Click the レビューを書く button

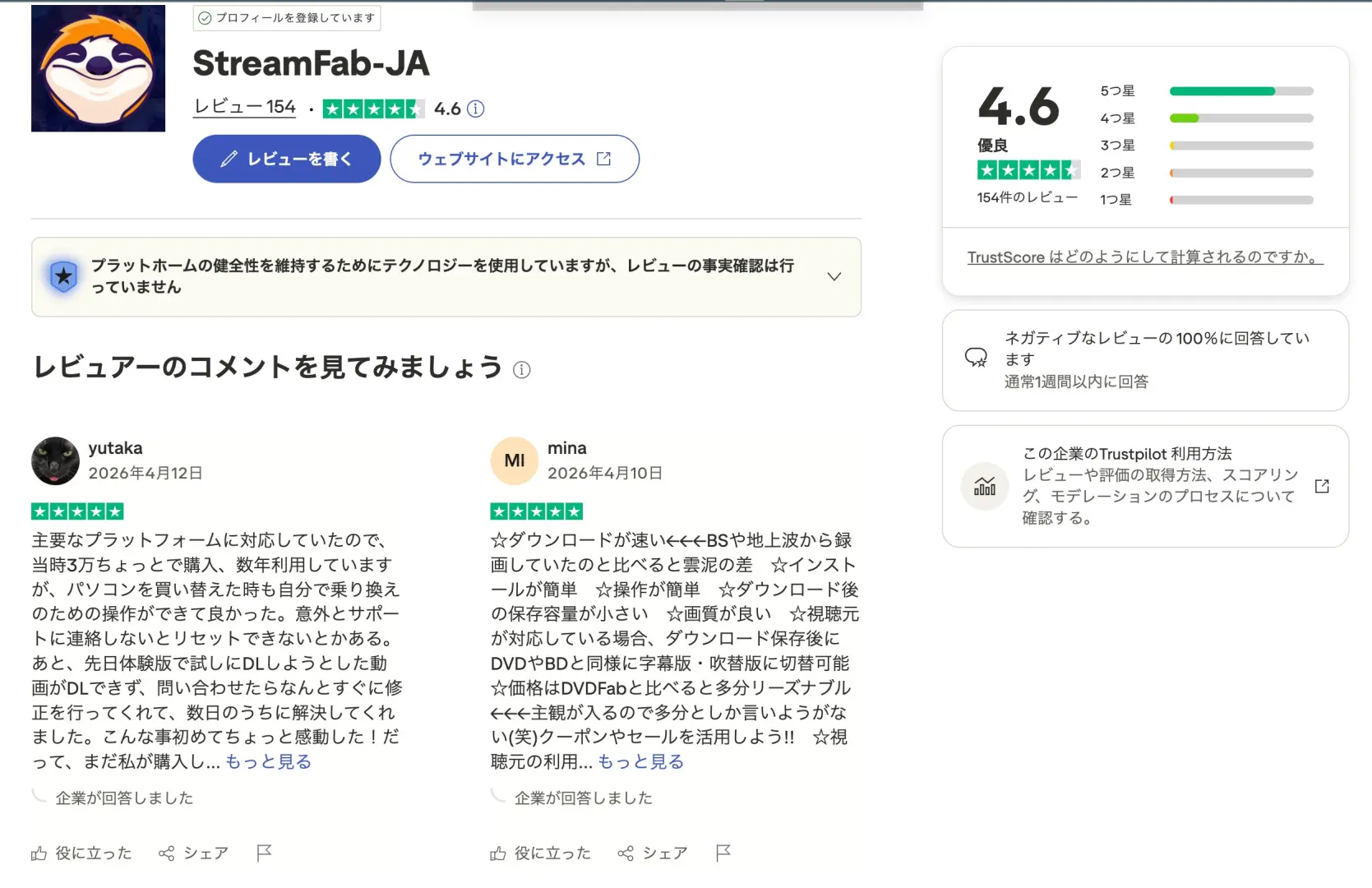pyautogui.click(x=286, y=159)
